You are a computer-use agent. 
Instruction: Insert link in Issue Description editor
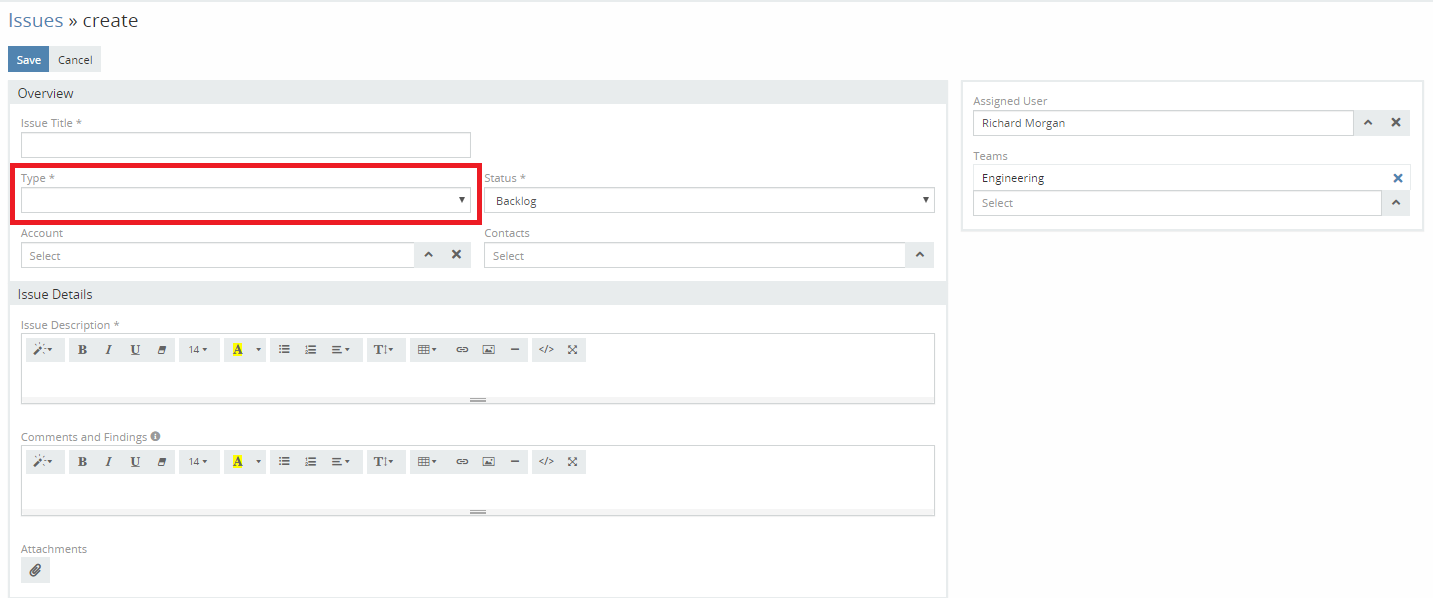(462, 350)
